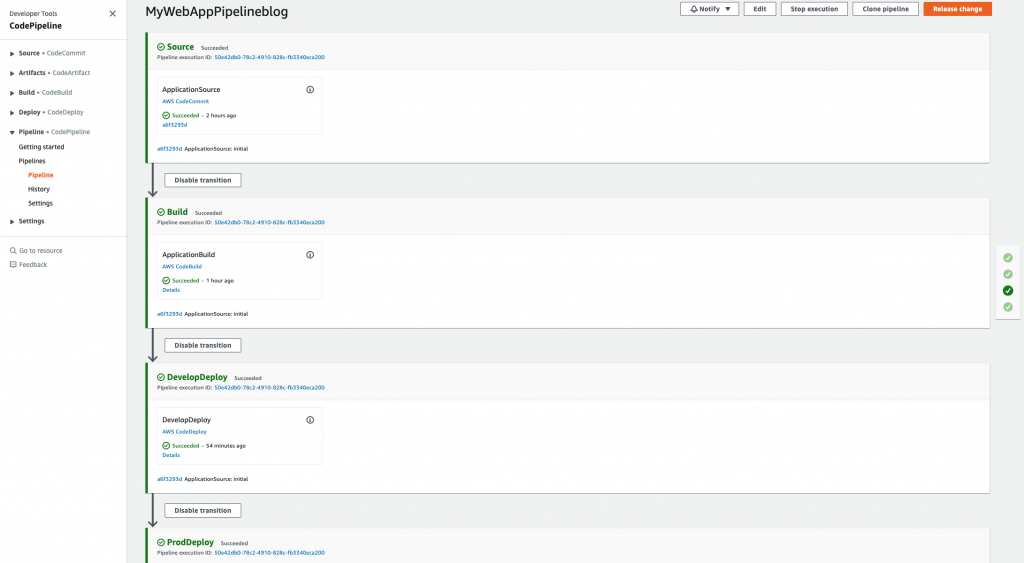
Task: Click the Feedback comment icon
Action: tap(13, 265)
